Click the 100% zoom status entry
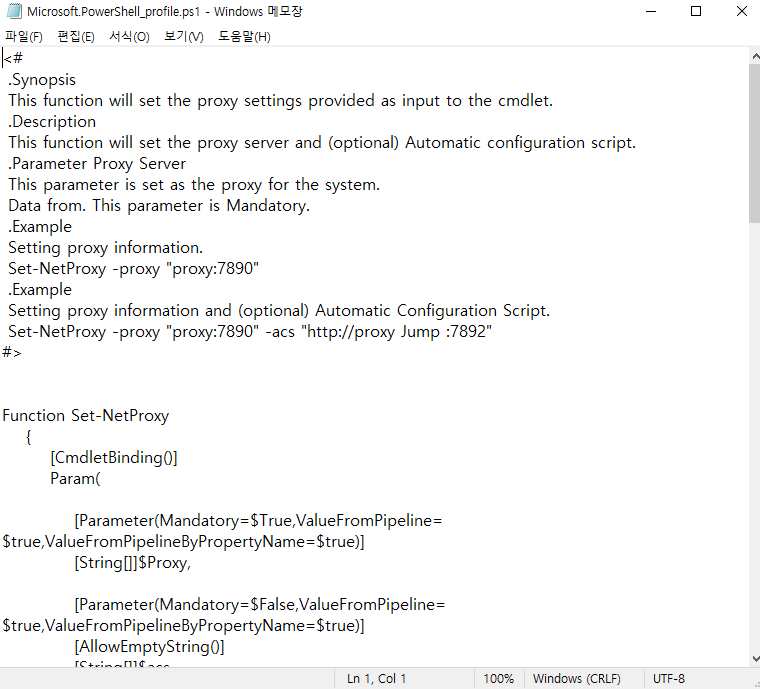The image size is (760, 689). 498,678
